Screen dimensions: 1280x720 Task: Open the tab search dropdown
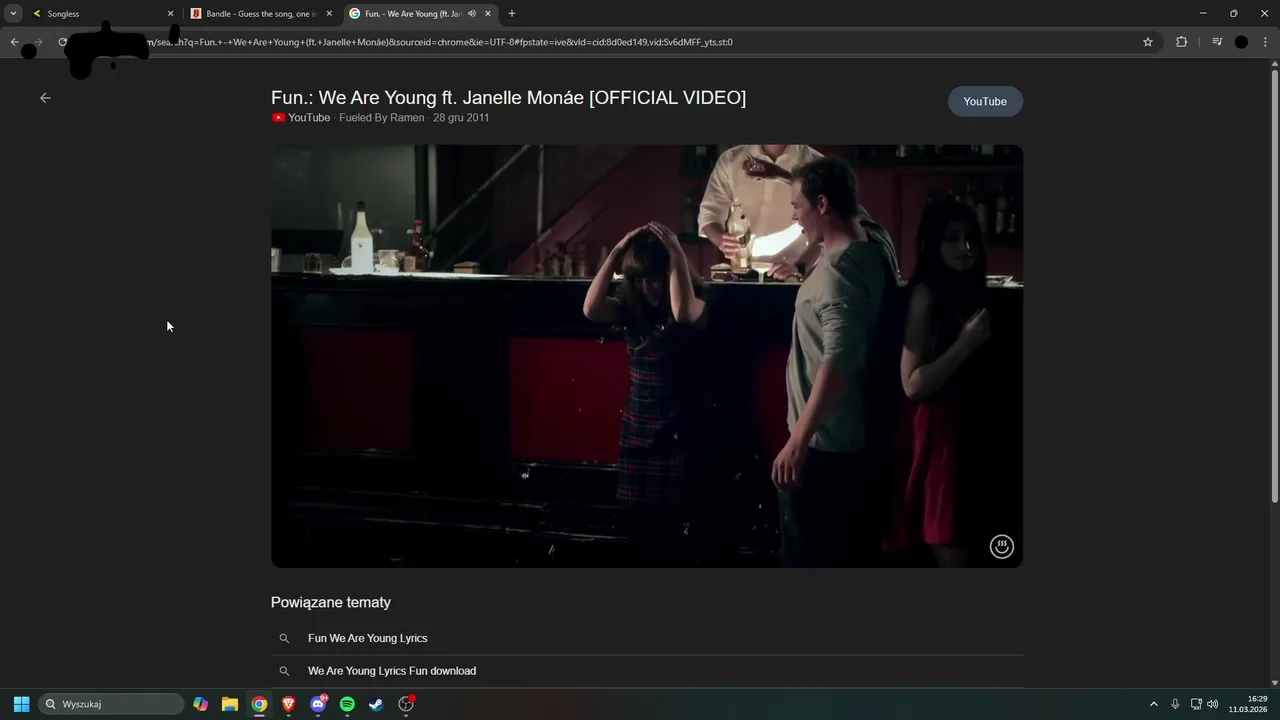coord(13,14)
